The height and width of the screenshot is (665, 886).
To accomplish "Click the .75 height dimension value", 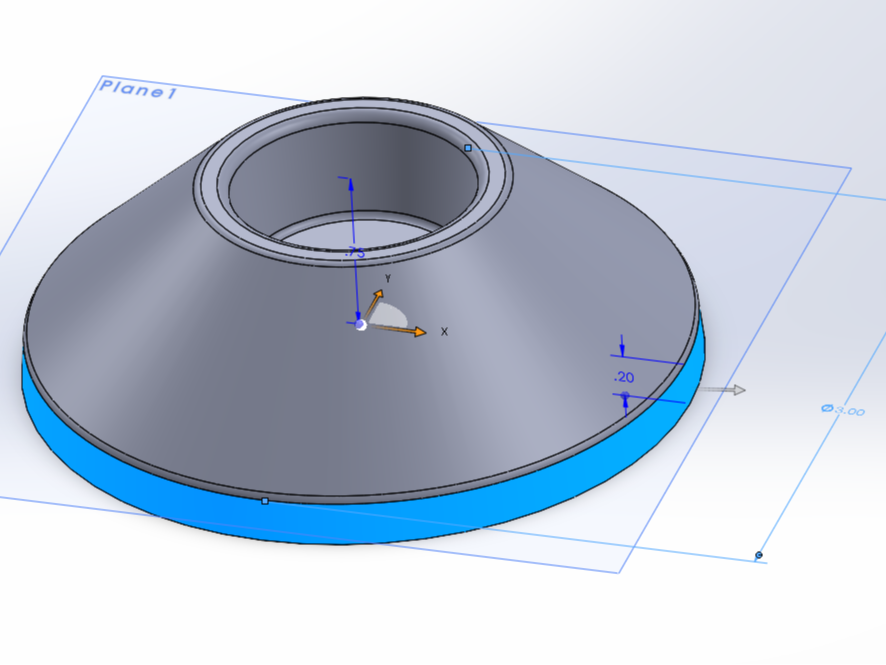I will (355, 253).
